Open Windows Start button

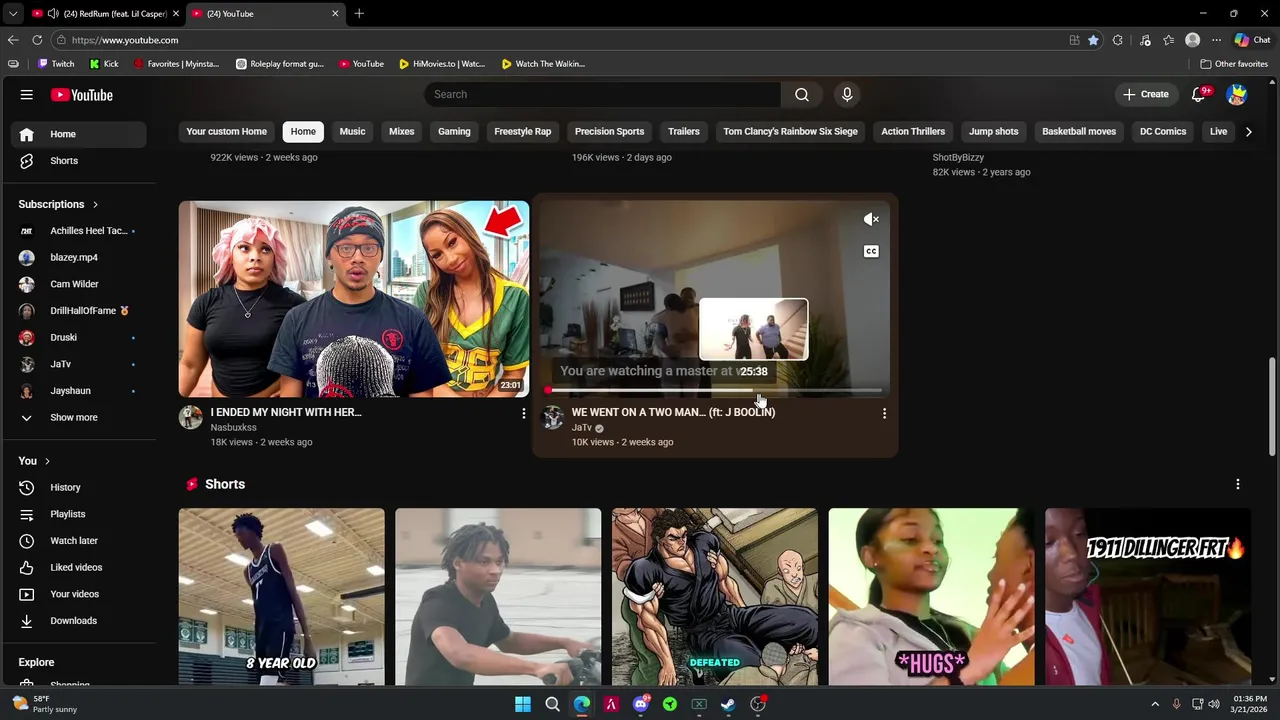coord(523,704)
